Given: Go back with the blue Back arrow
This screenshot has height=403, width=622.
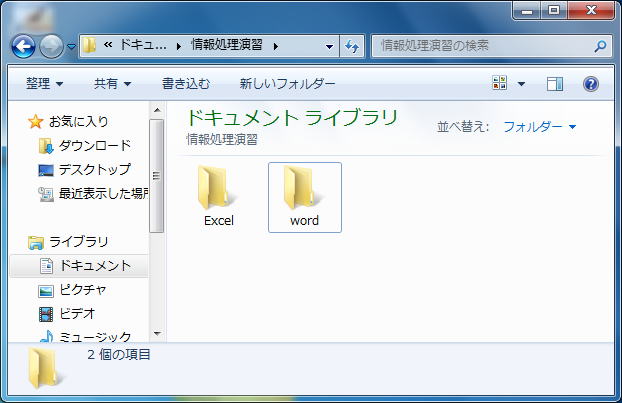Looking at the screenshot, I should 23,46.
